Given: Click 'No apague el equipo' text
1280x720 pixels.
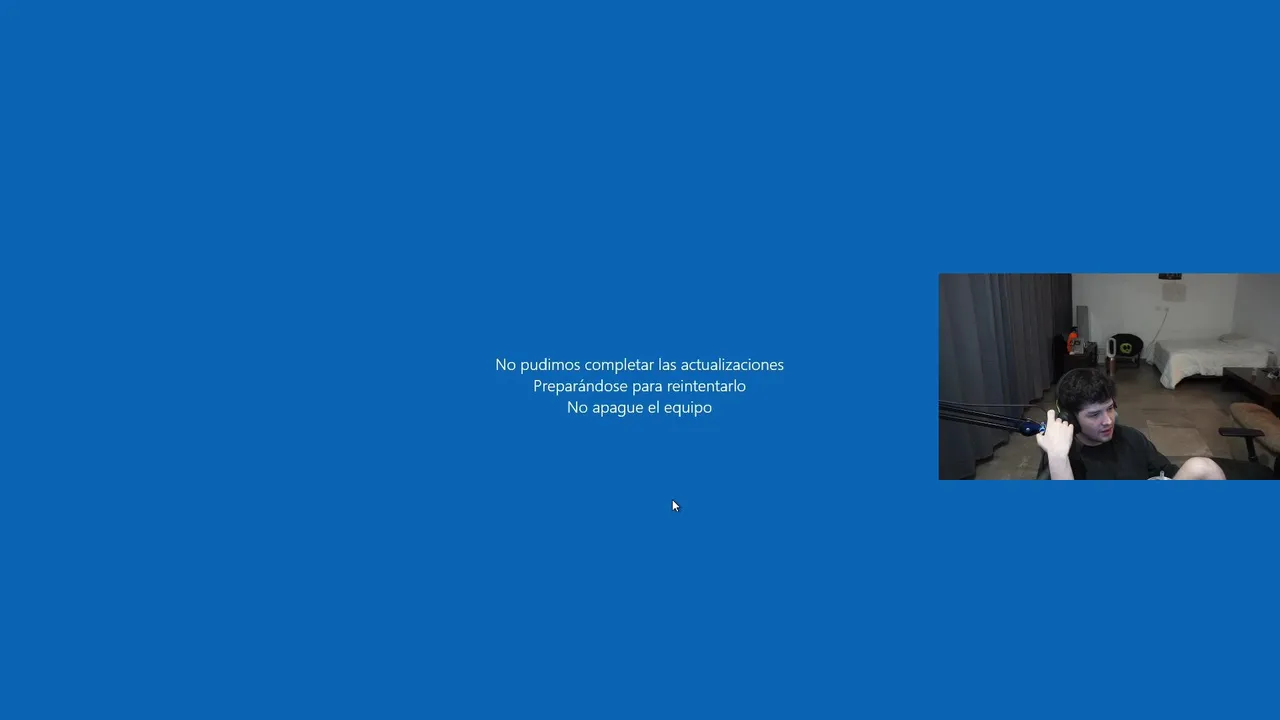Looking at the screenshot, I should coord(639,408).
